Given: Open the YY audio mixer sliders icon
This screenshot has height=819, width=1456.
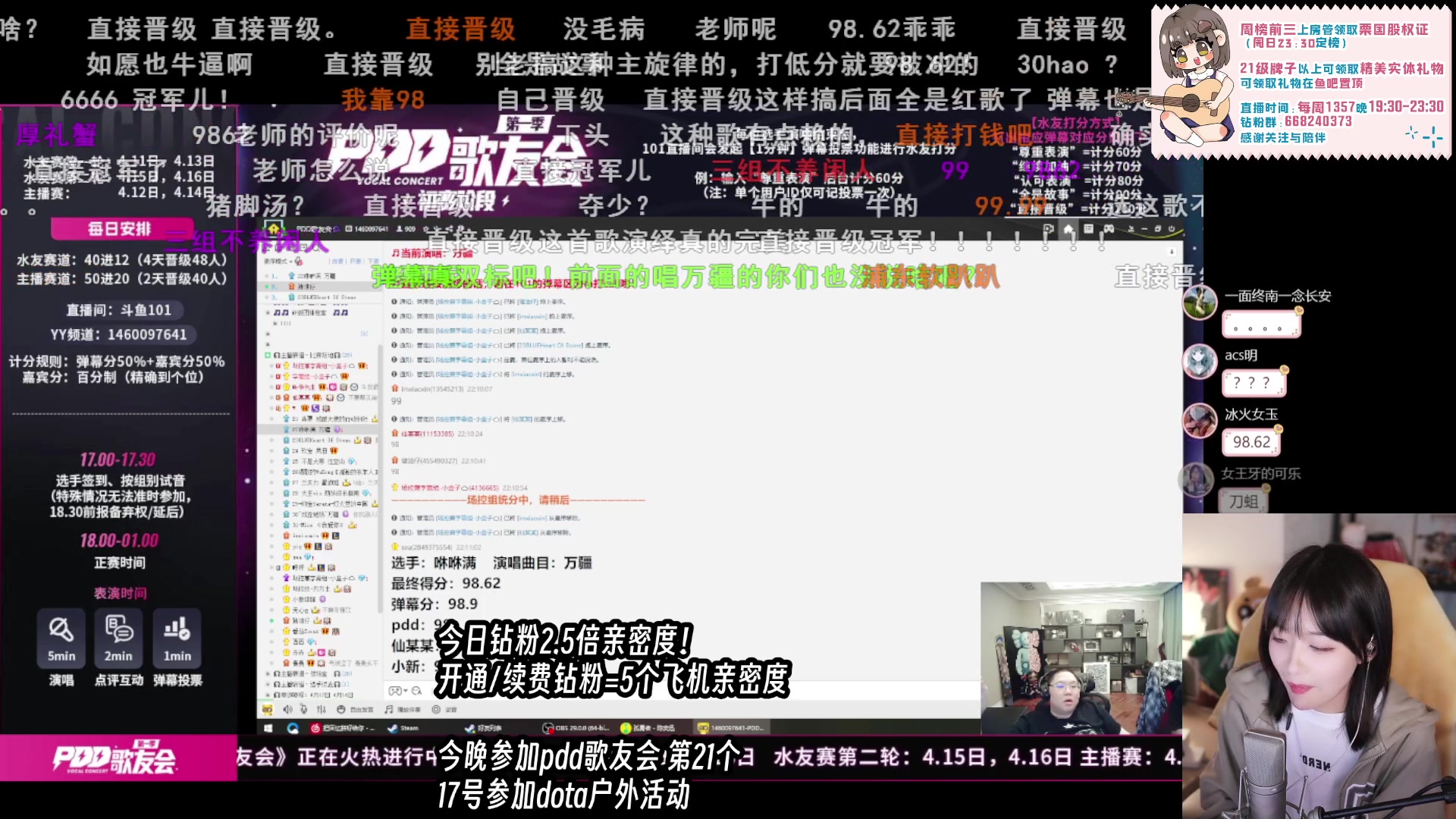Looking at the screenshot, I should tap(321, 709).
